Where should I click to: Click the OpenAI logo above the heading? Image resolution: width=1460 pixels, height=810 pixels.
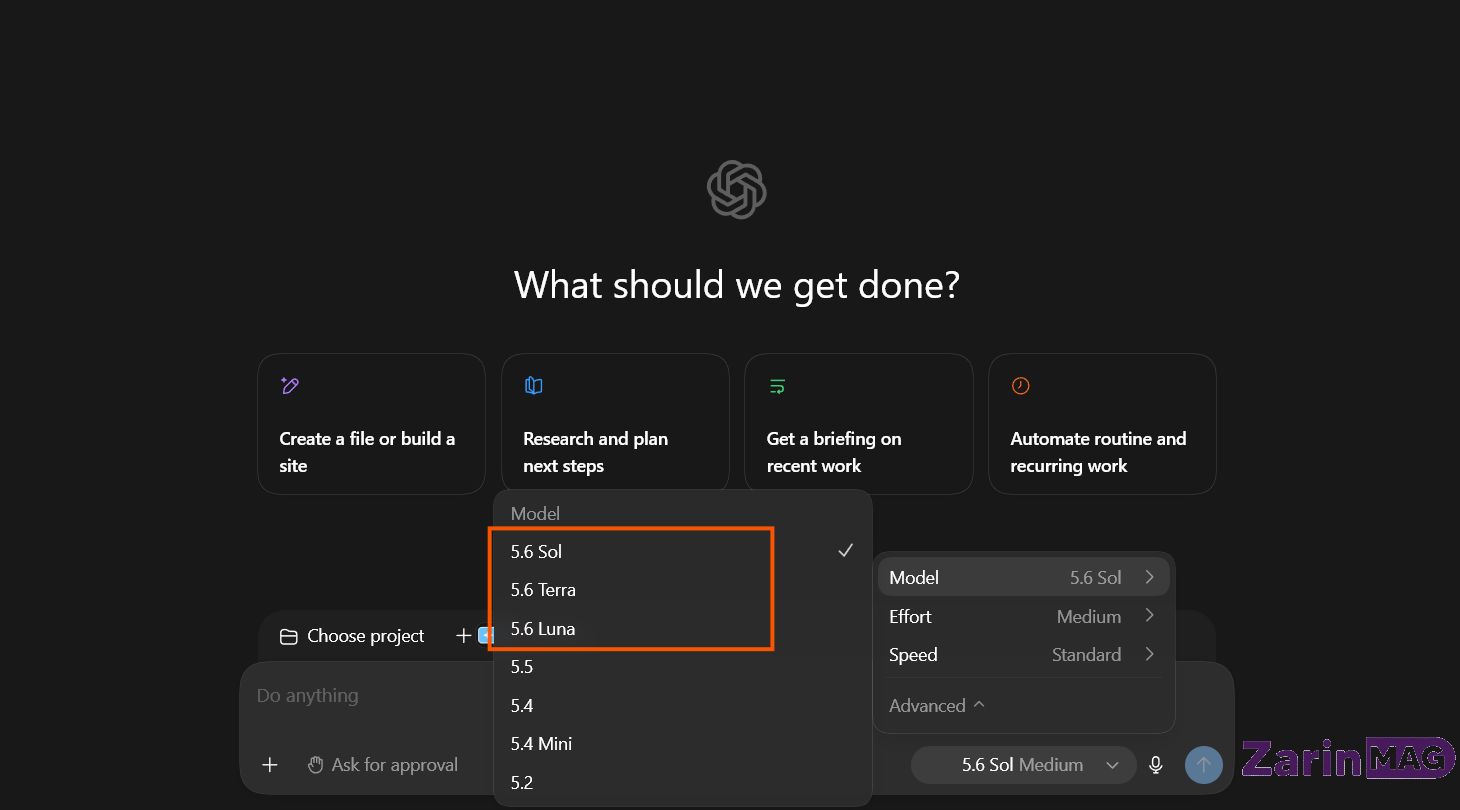737,189
